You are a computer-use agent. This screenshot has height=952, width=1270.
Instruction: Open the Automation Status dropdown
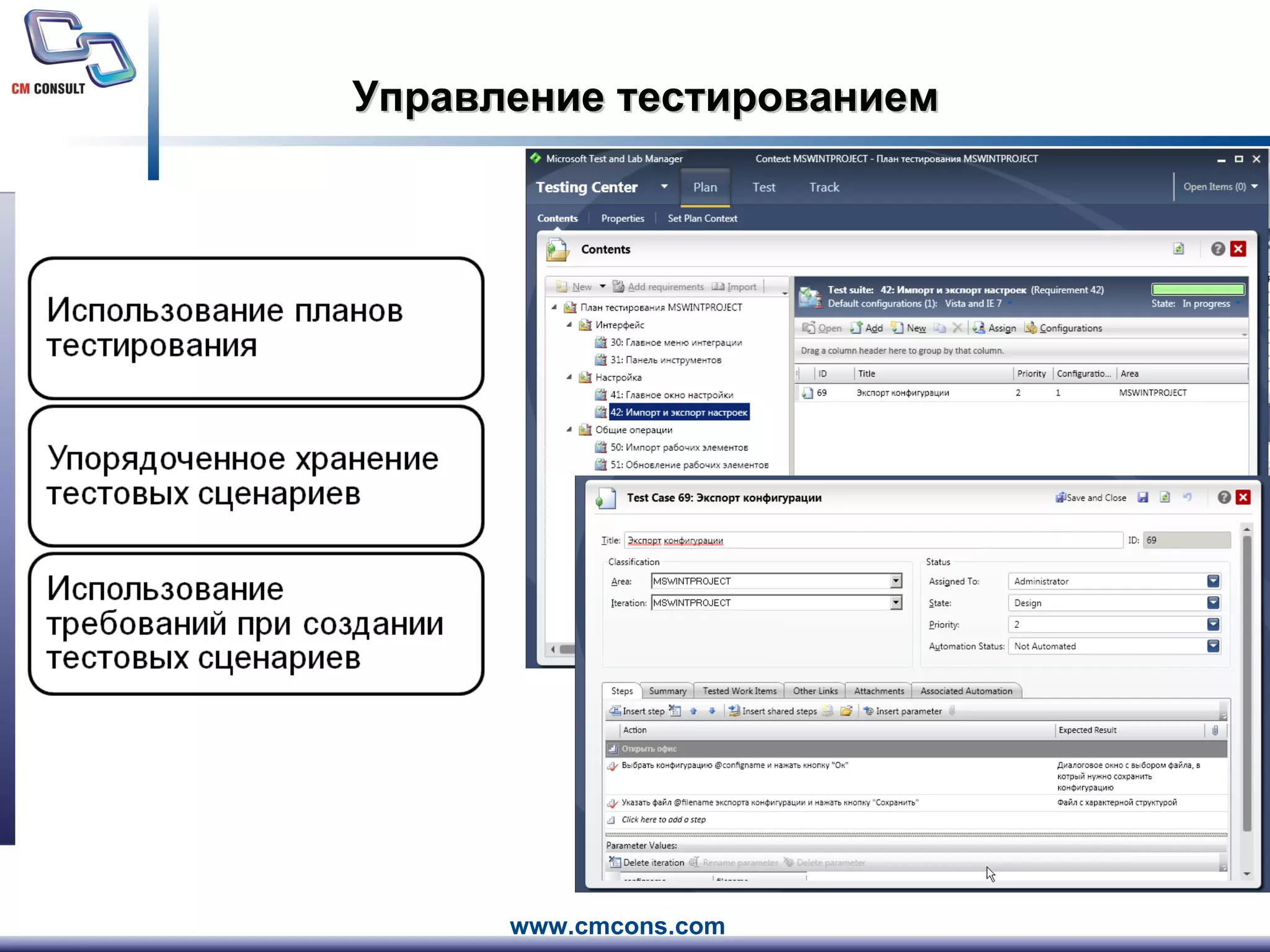point(1213,646)
